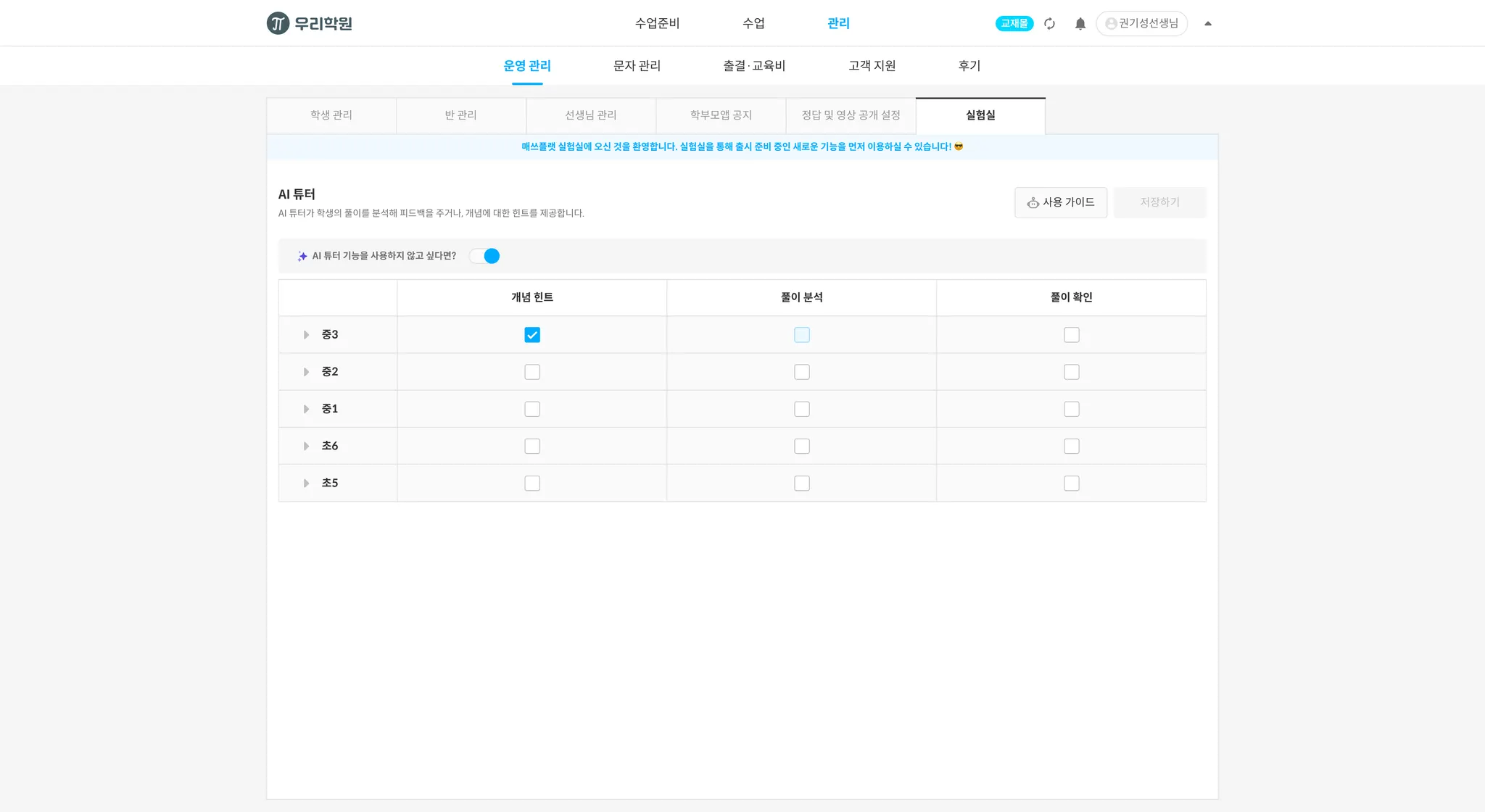Click the 우리학원 logo icon

pos(278,23)
